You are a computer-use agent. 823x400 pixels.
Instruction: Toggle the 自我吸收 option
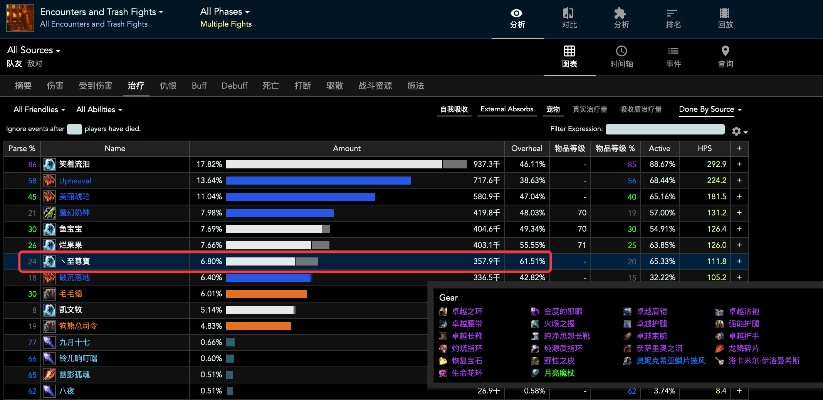[454, 109]
